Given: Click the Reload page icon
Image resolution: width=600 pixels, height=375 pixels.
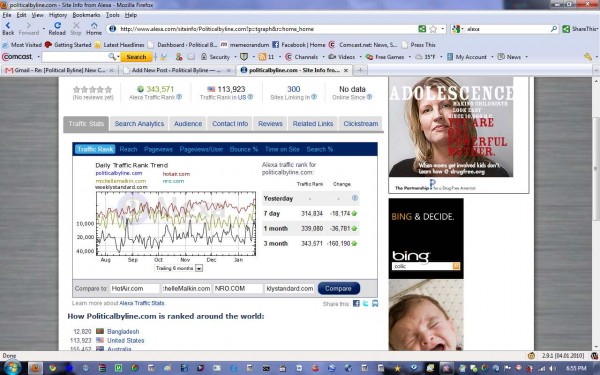Looking at the screenshot, I should pos(57,25).
